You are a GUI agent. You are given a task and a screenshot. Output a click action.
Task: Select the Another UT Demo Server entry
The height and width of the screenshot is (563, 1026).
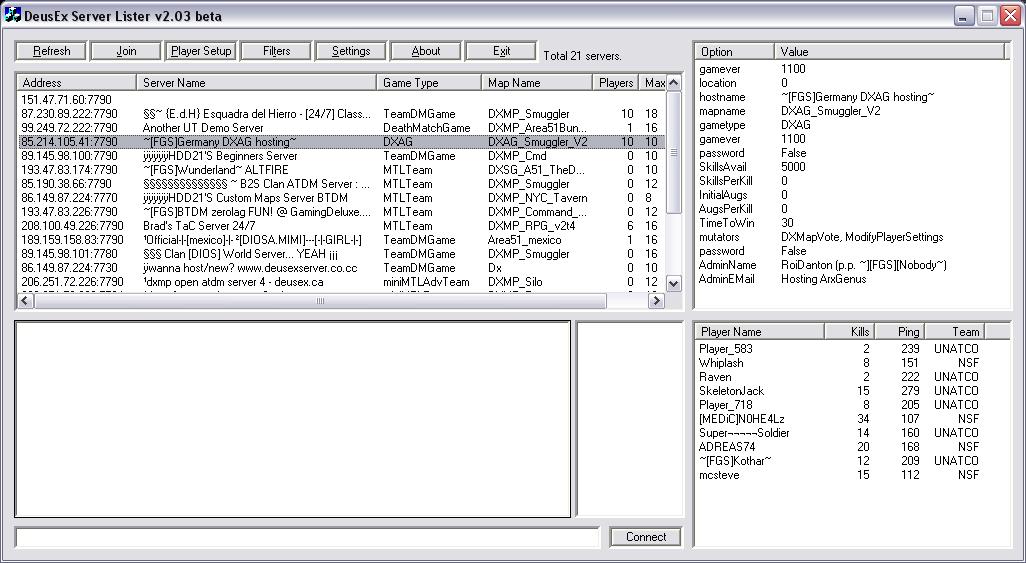pos(203,128)
